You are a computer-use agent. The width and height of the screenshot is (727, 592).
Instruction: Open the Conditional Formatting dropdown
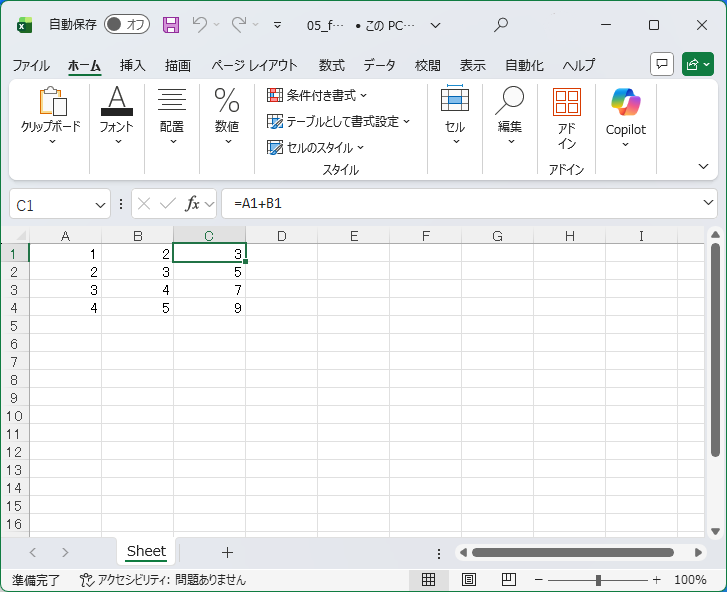tap(318, 95)
